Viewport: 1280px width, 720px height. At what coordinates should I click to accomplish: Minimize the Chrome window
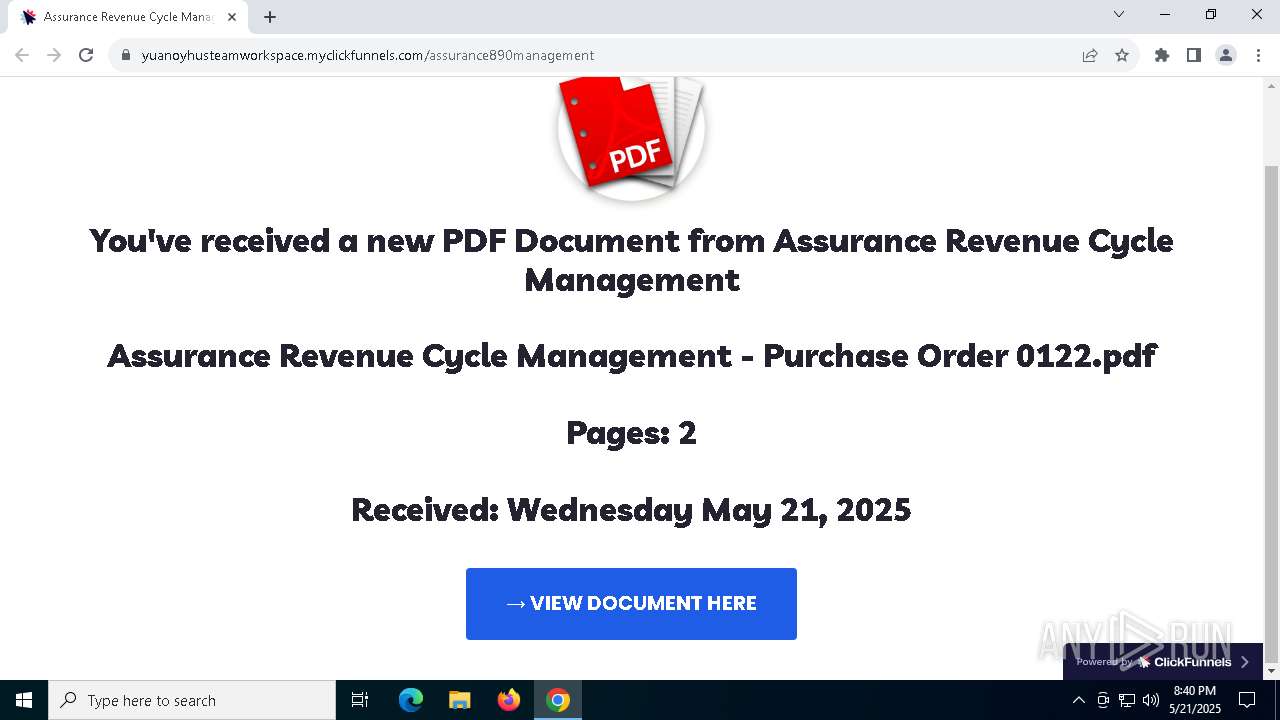[1165, 14]
